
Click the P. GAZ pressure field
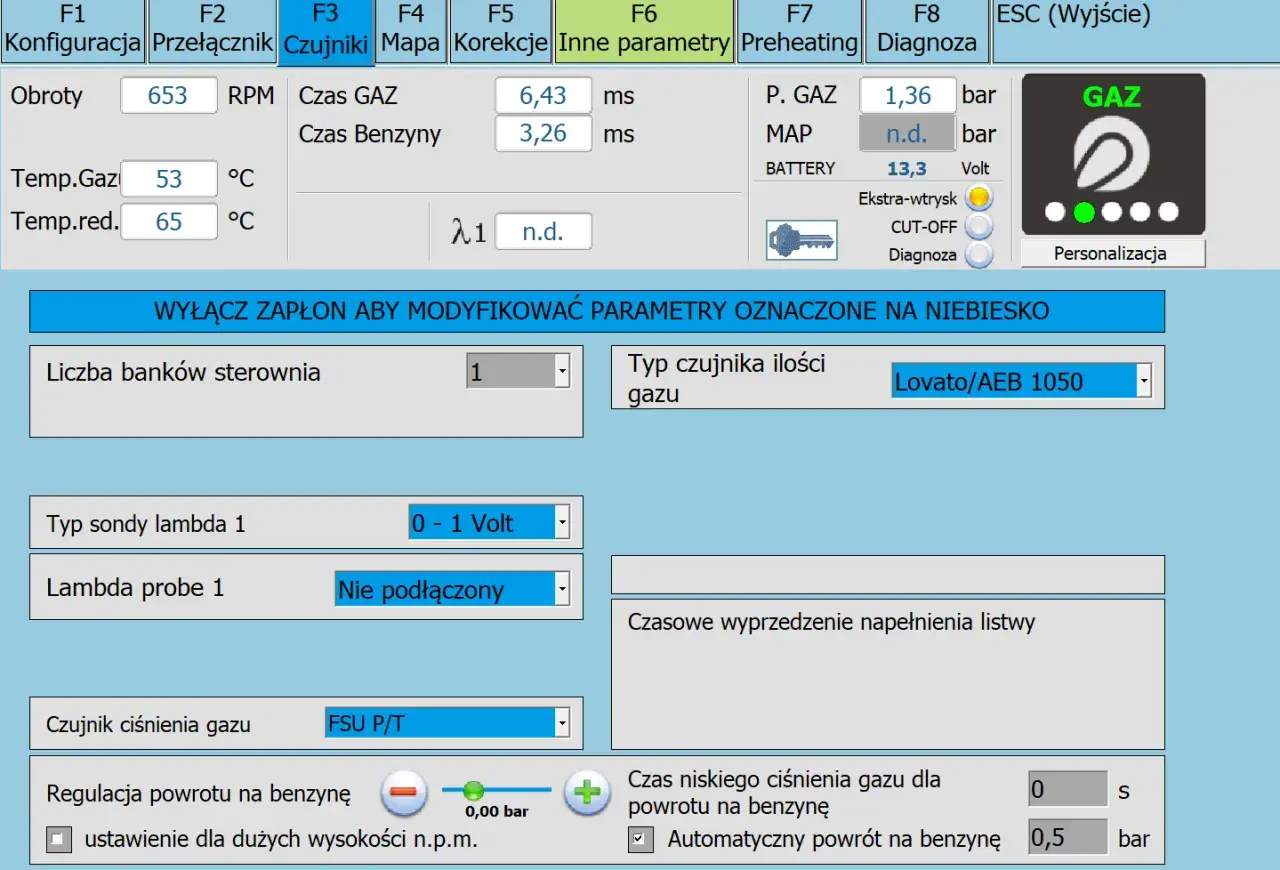908,96
